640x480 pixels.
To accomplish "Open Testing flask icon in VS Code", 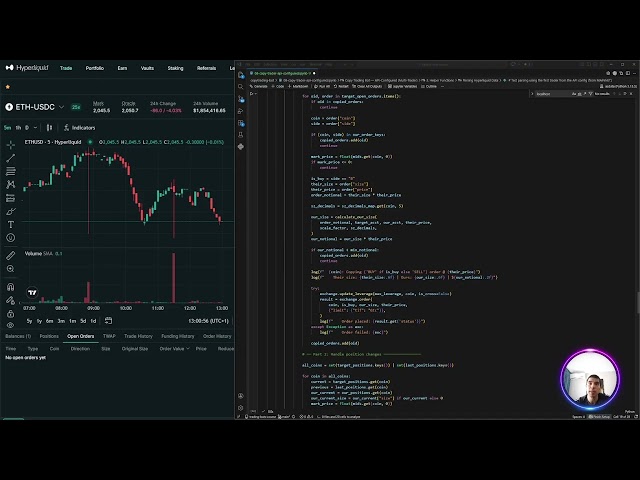I will point(241,135).
